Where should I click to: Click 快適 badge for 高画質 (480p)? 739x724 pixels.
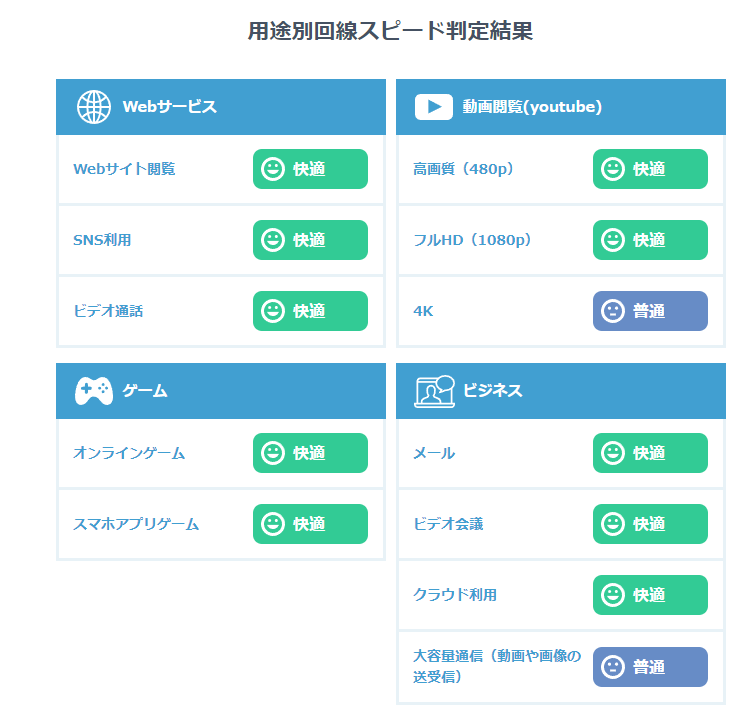click(x=650, y=169)
